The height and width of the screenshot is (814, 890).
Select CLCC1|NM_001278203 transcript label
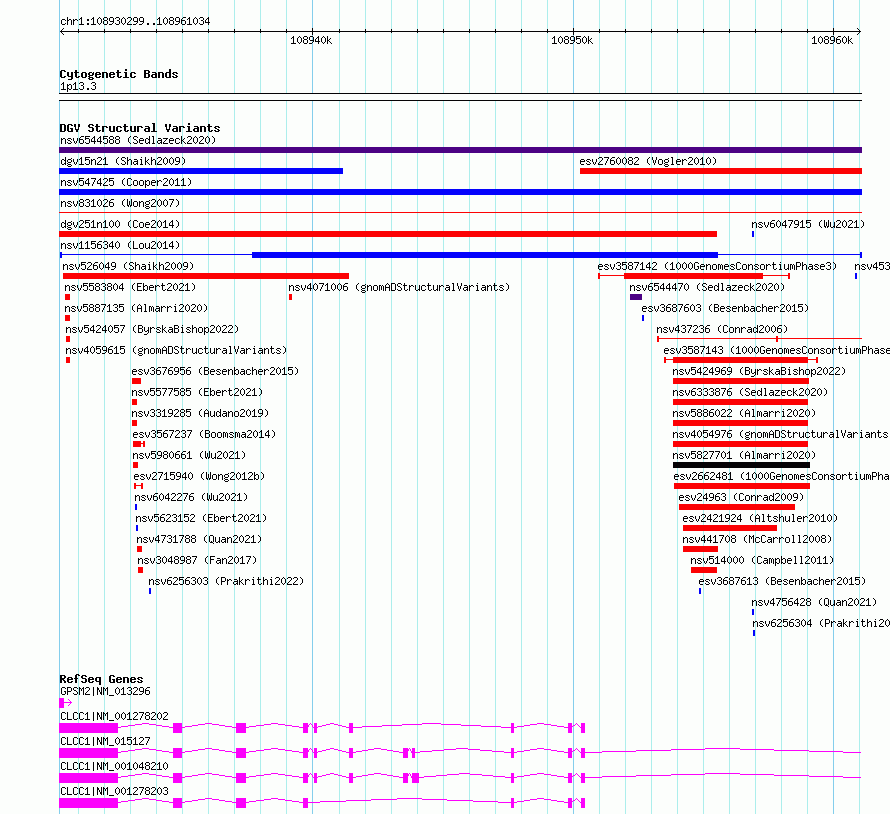(114, 791)
